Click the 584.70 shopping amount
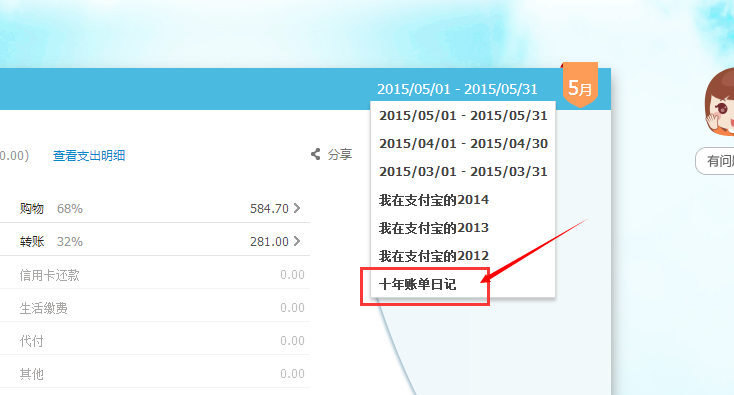Screen dimensions: 734x395 click(x=269, y=208)
